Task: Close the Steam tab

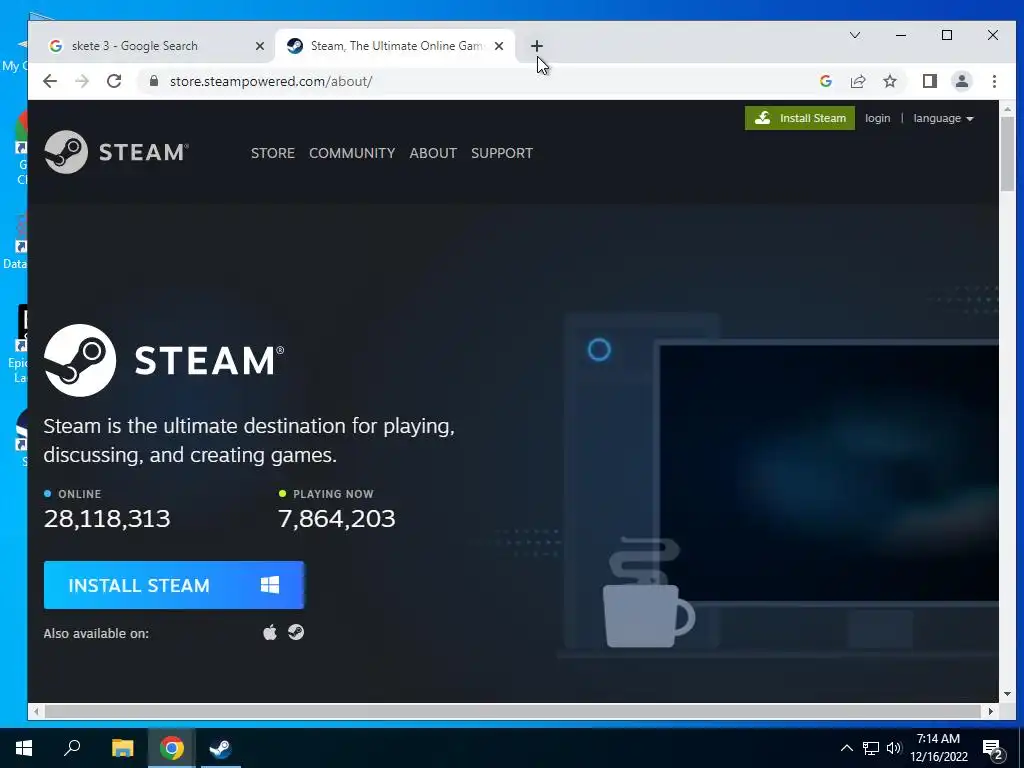Action: (x=499, y=46)
